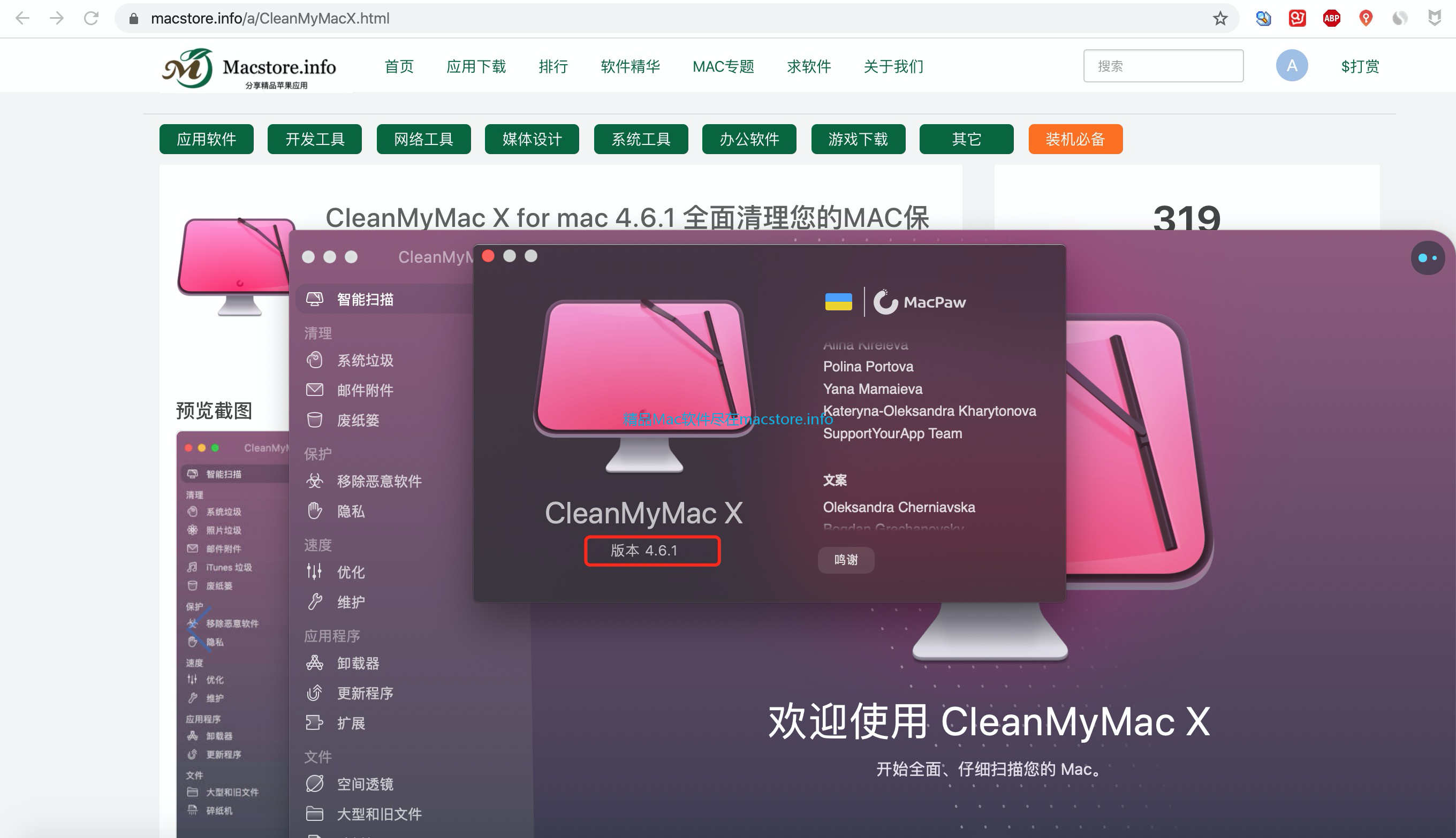This screenshot has width=1456, height=838.
Task: Reload the page with the refresh icon
Action: click(91, 18)
